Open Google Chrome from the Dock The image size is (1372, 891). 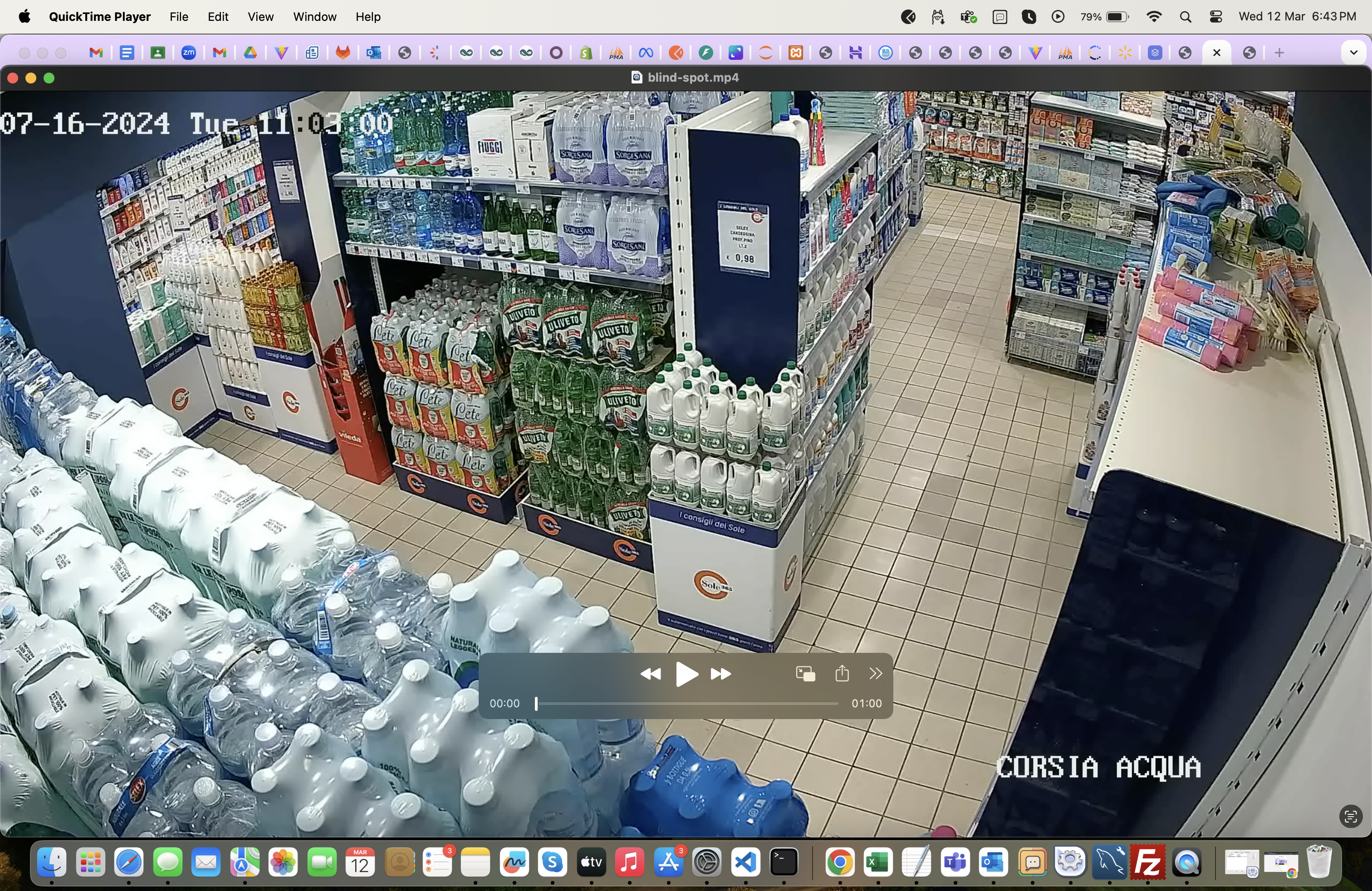click(840, 862)
